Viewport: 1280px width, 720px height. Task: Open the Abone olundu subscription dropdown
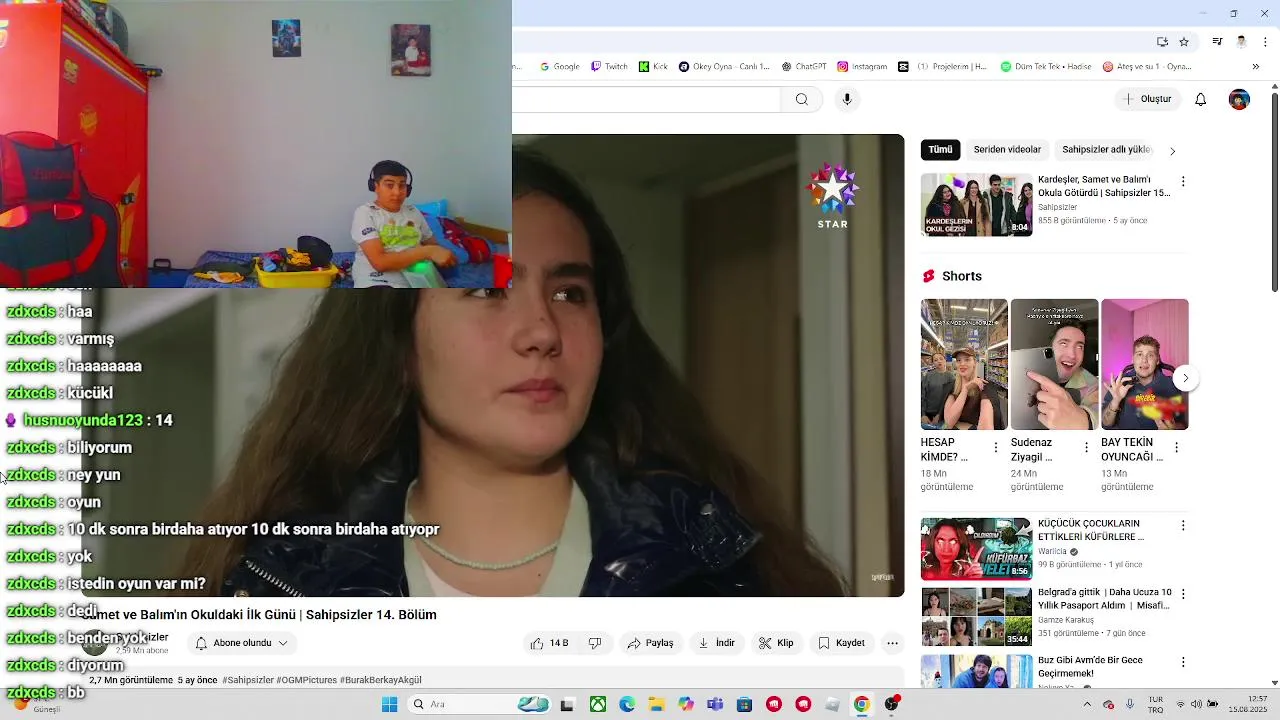242,643
